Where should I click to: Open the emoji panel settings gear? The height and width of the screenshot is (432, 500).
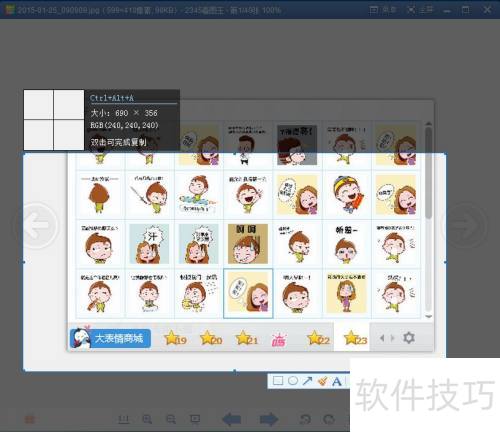point(409,338)
